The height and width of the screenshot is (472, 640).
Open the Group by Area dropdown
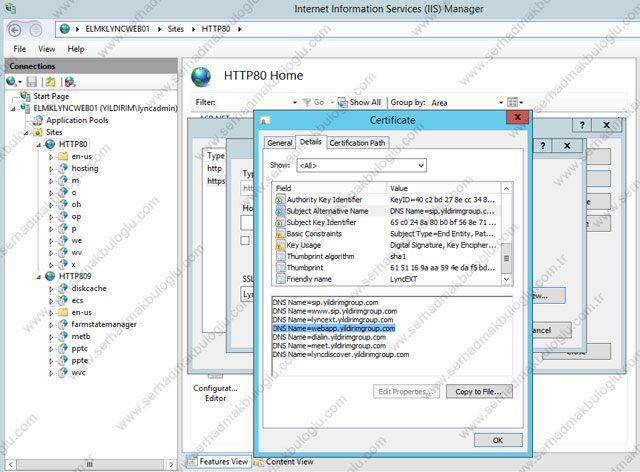pos(501,102)
